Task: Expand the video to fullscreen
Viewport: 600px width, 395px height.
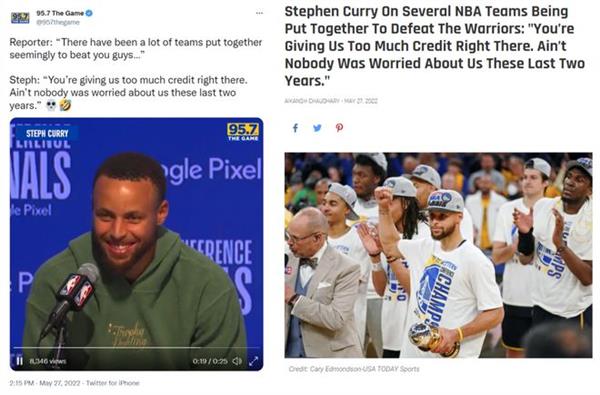Action: pyautogui.click(x=253, y=361)
